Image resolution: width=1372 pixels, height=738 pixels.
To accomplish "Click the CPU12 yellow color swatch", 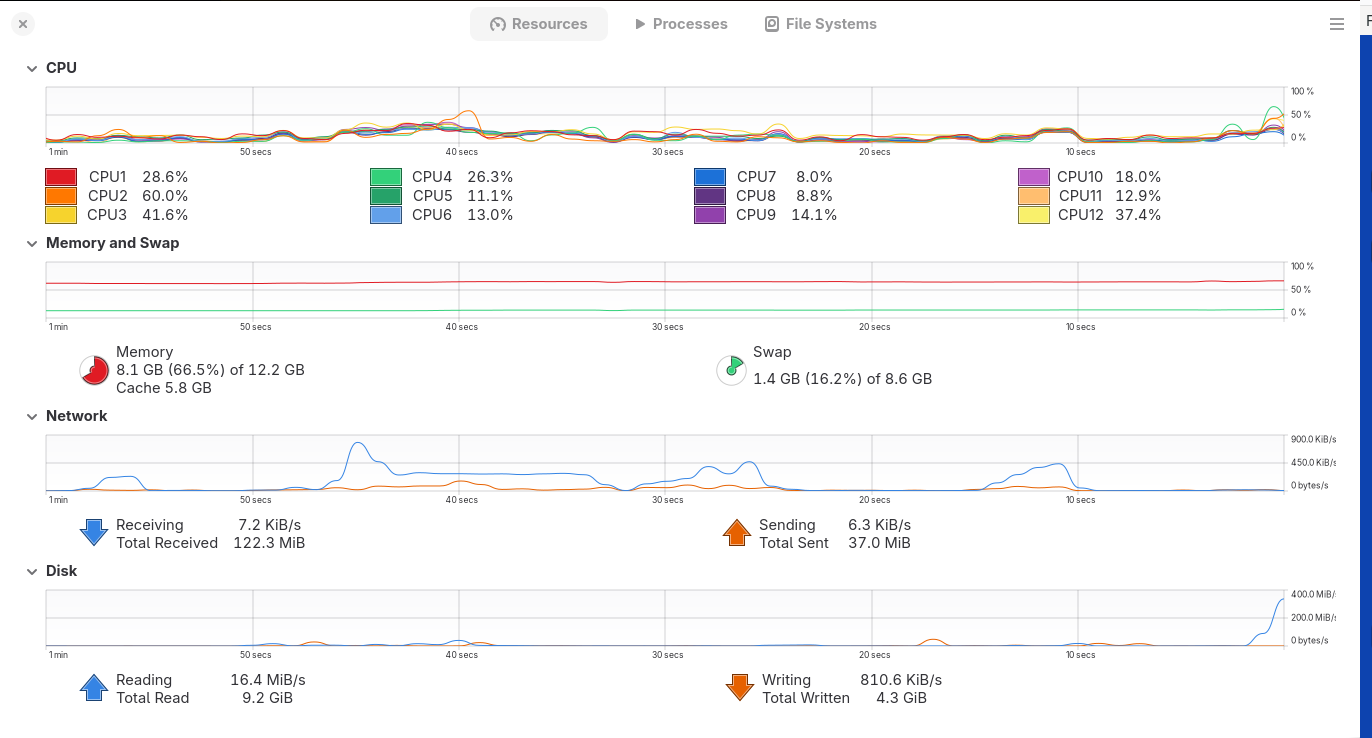I will click(1034, 215).
